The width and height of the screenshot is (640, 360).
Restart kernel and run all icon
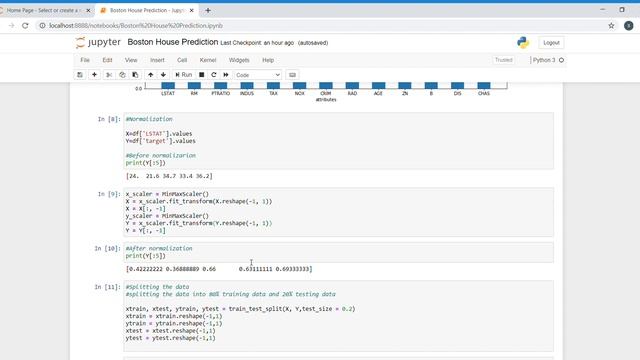[226, 75]
